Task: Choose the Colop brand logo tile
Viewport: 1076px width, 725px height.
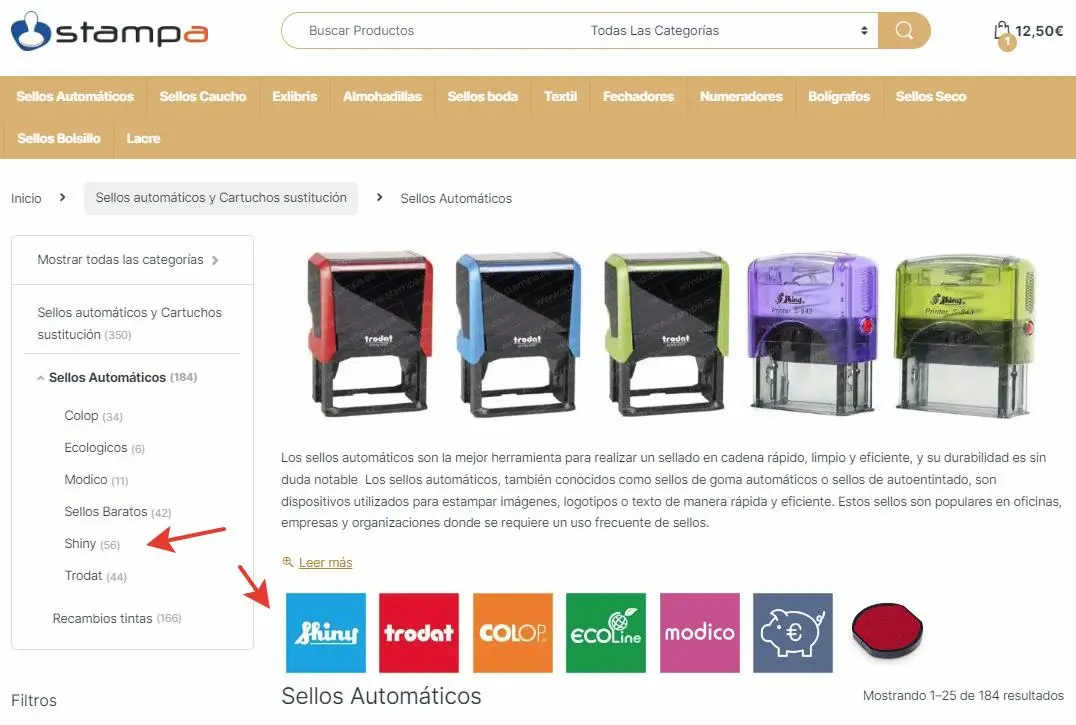Action: point(513,632)
